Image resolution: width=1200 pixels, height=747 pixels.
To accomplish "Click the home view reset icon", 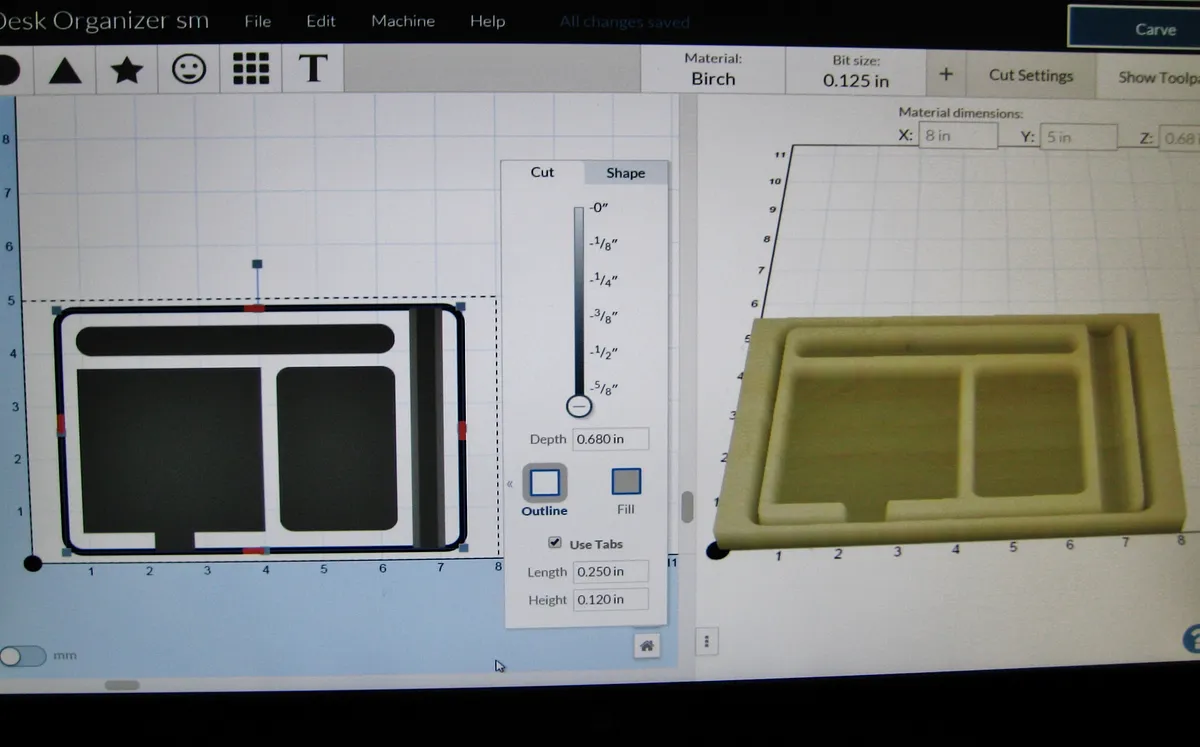I will point(646,646).
